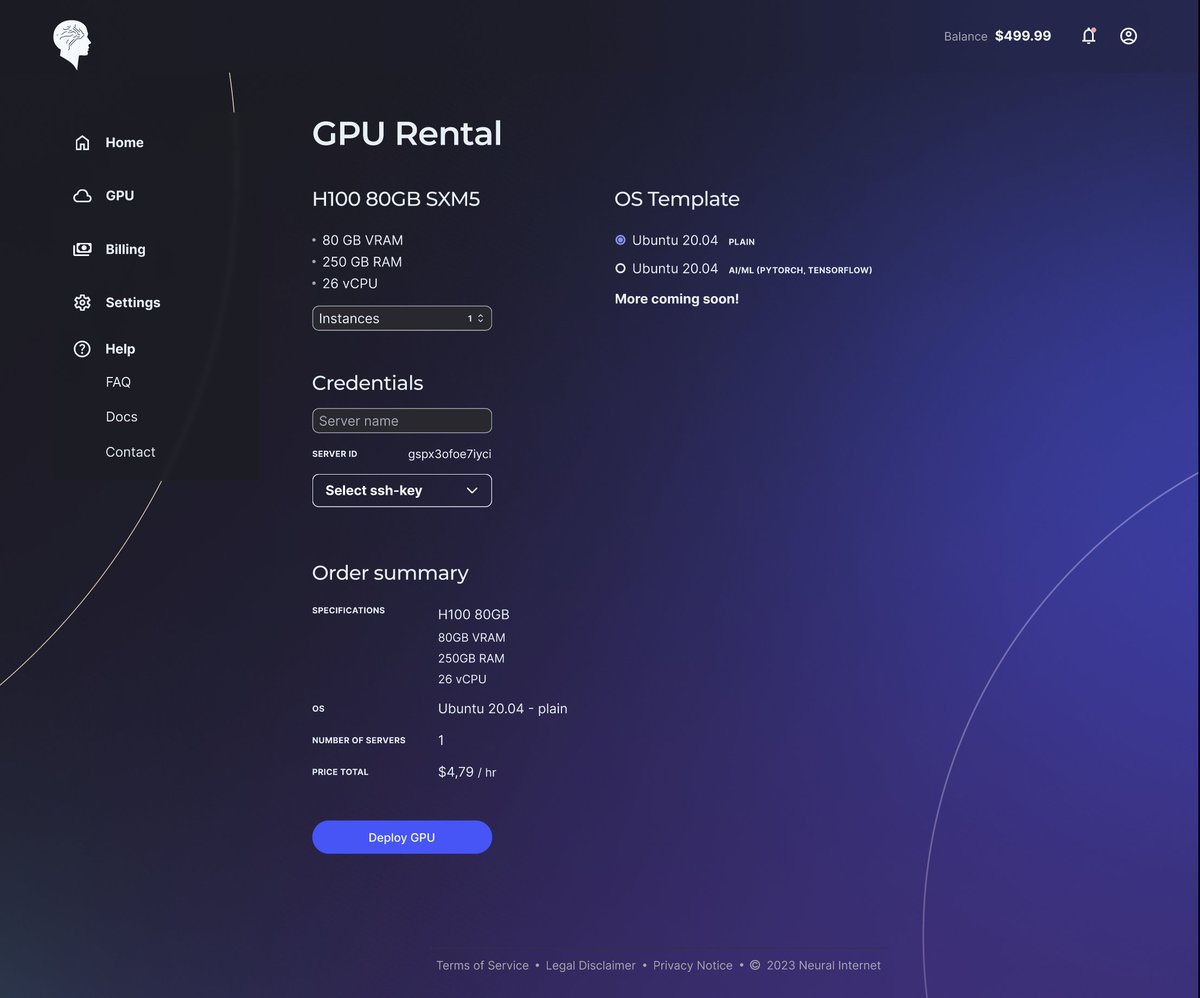Expand the Select ssh-key dropdown

(402, 490)
